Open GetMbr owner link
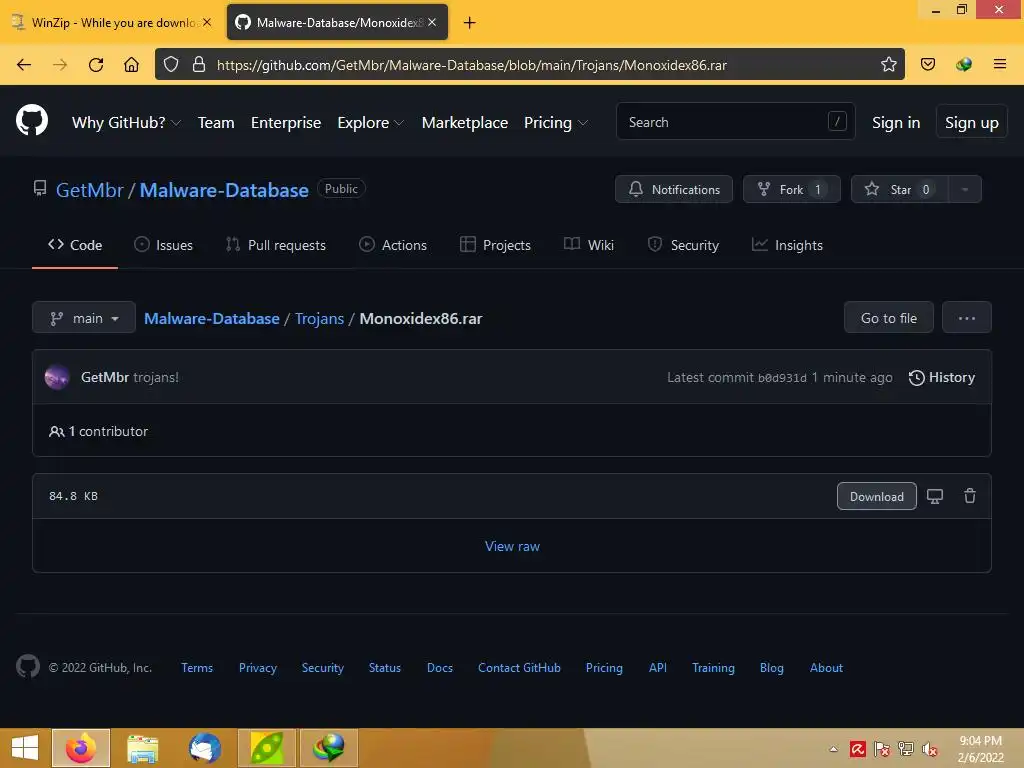The width and height of the screenshot is (1024, 768). (89, 190)
